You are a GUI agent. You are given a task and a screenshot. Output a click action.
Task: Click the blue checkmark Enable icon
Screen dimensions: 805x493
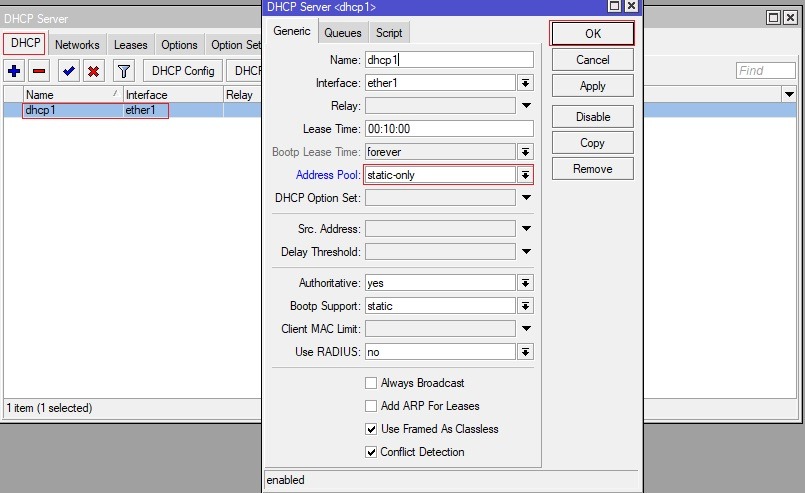coord(68,71)
